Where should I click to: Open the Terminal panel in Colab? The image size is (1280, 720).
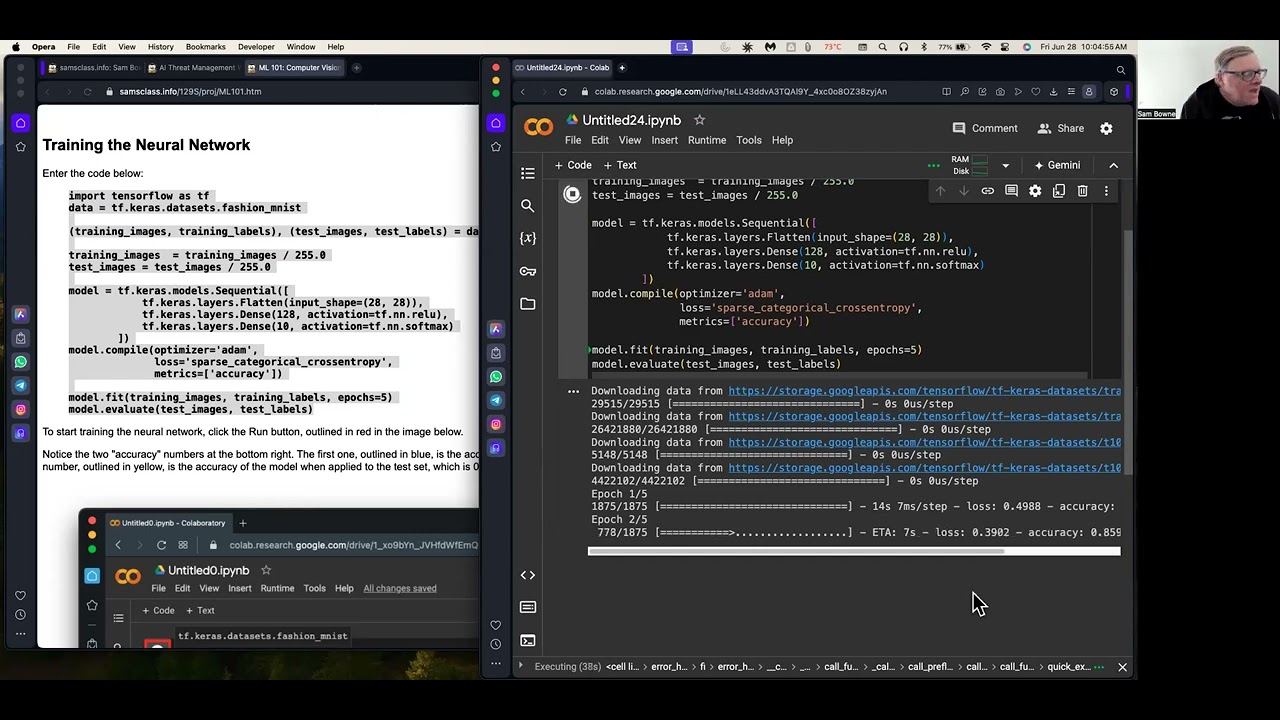[528, 640]
